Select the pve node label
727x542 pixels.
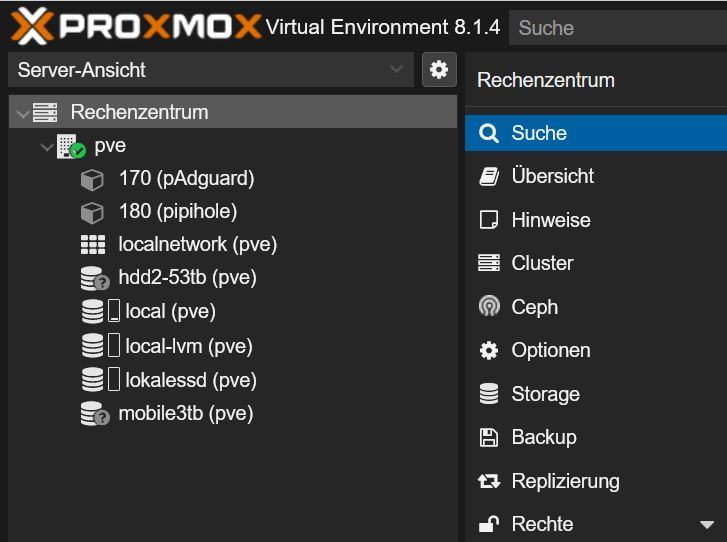(x=110, y=146)
